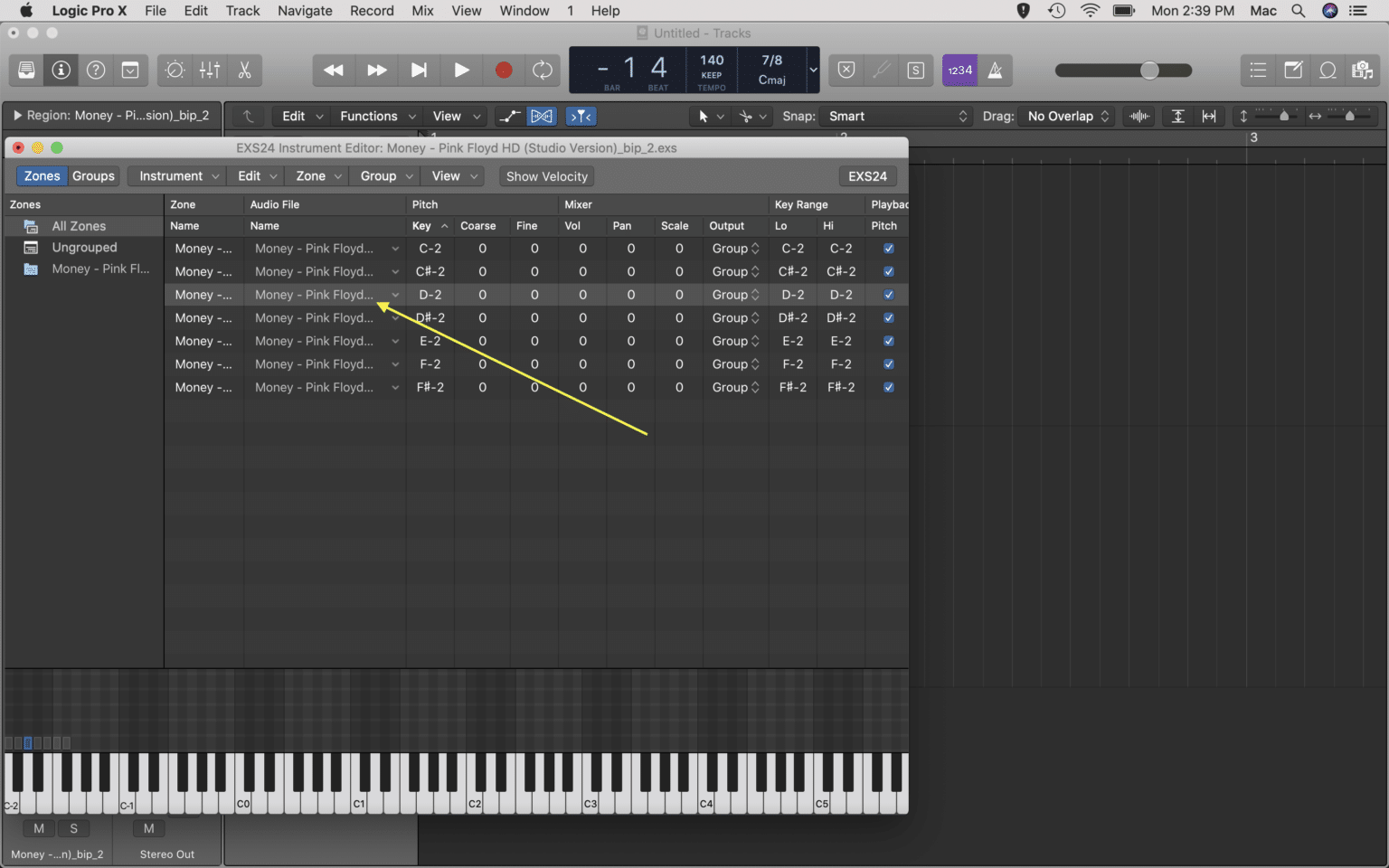The image size is (1389, 868).
Task: Enable the metronome icon
Action: [x=996, y=70]
